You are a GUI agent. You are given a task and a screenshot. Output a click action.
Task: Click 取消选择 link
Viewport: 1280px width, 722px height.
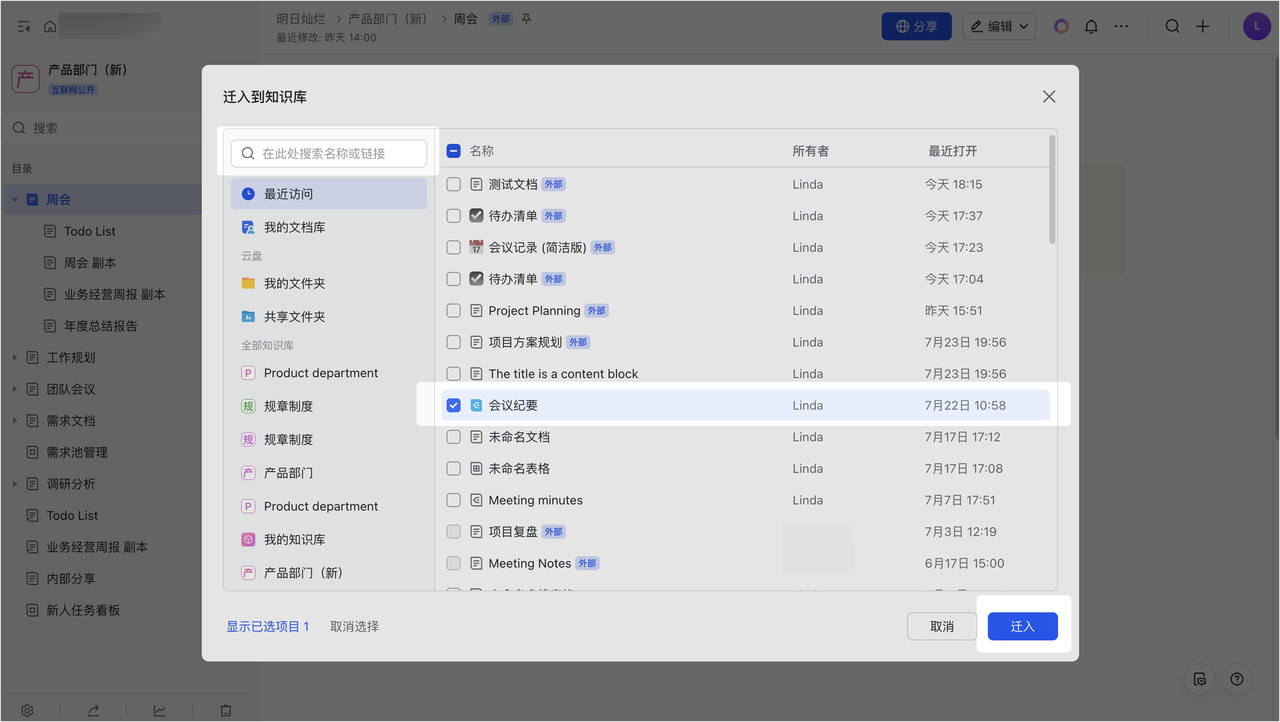click(x=355, y=626)
